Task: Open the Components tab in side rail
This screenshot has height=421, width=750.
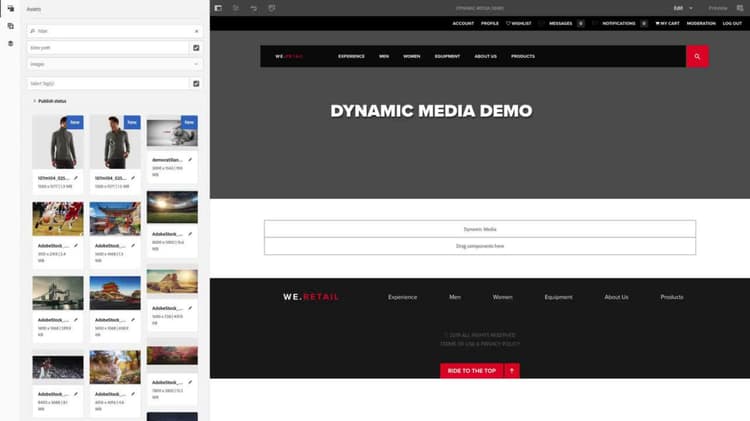Action: click(11, 26)
